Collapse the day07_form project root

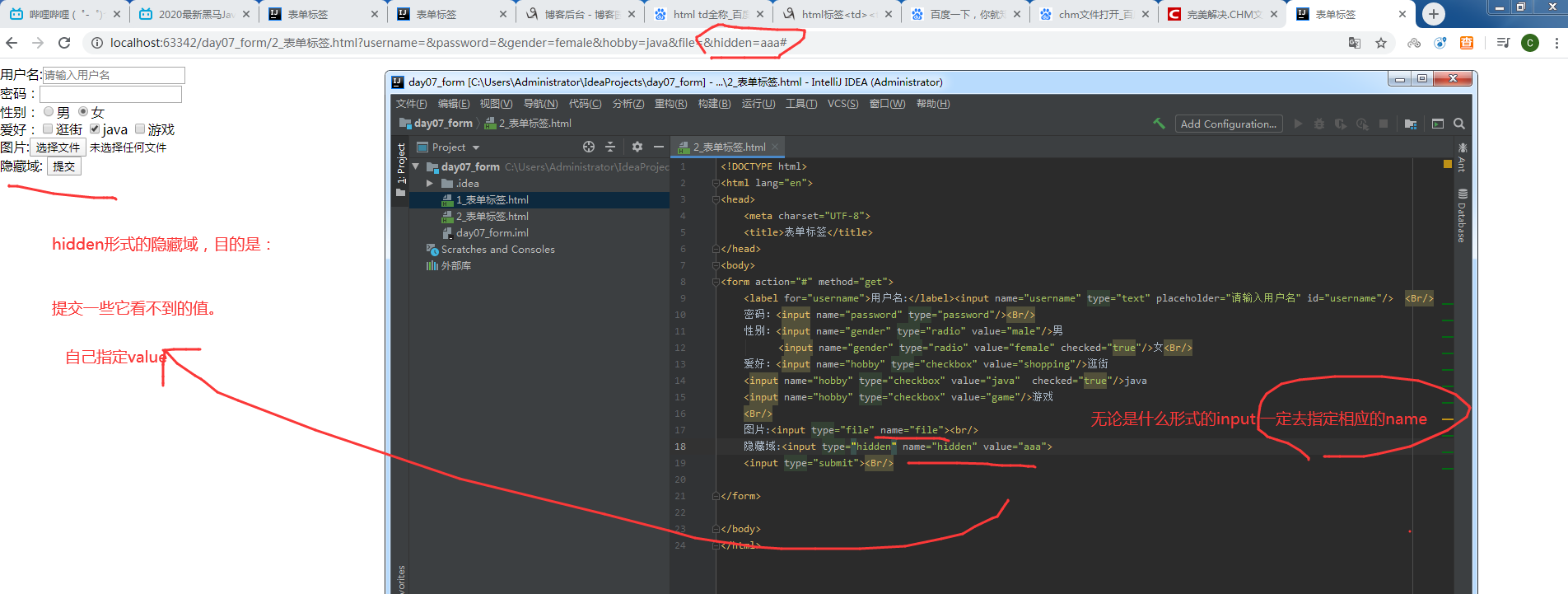416,166
